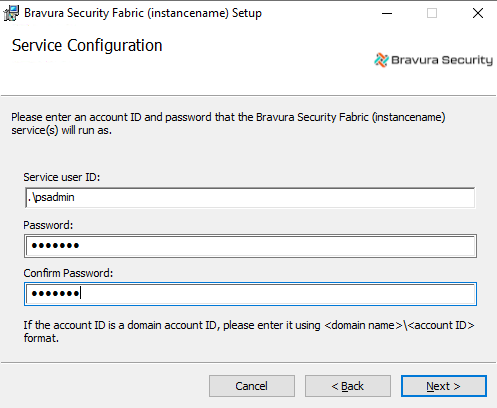Click into the Password input field
Screen dimensions: 497x408
click(x=250, y=246)
